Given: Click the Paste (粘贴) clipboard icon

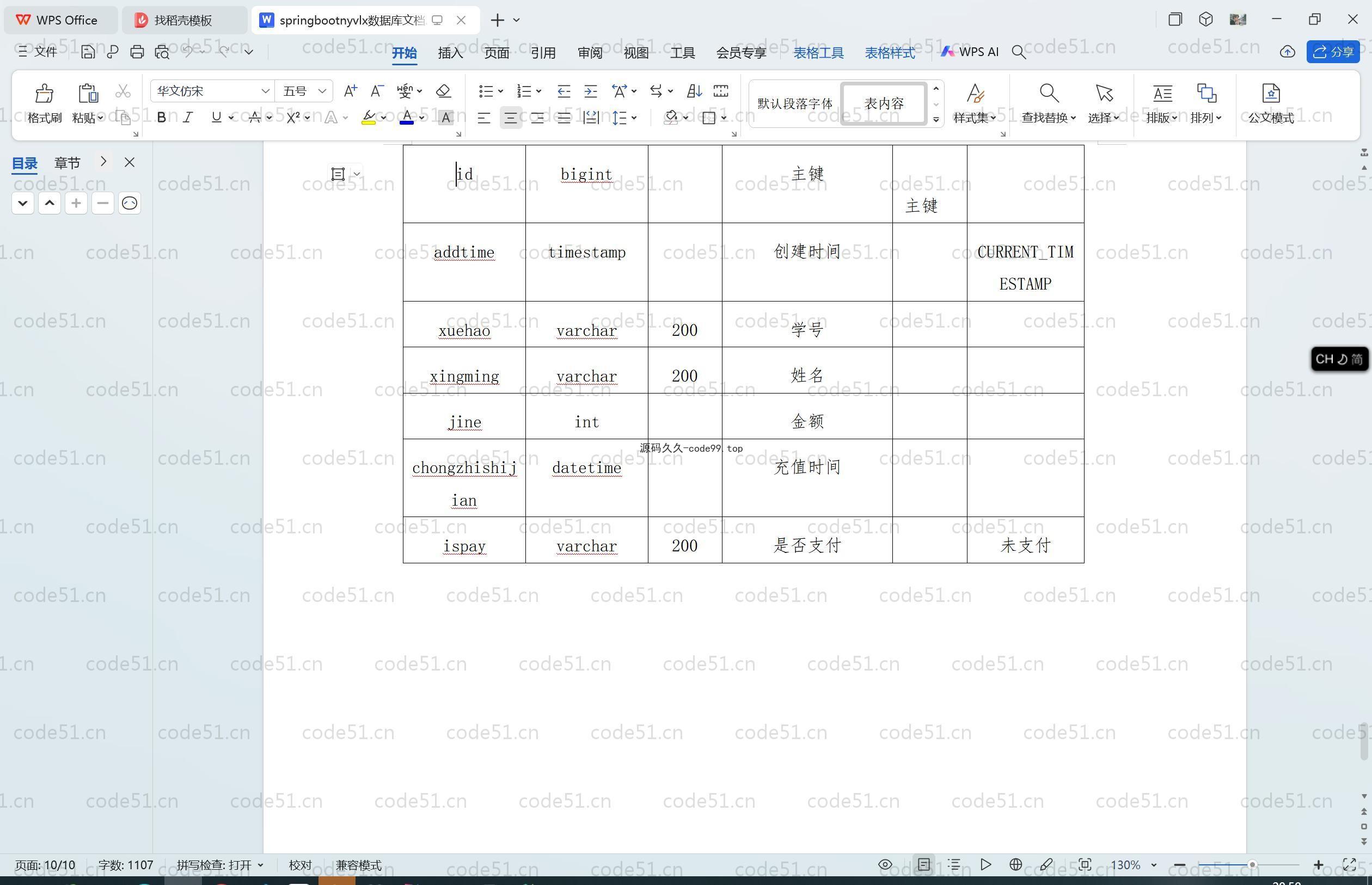Looking at the screenshot, I should (x=87, y=94).
